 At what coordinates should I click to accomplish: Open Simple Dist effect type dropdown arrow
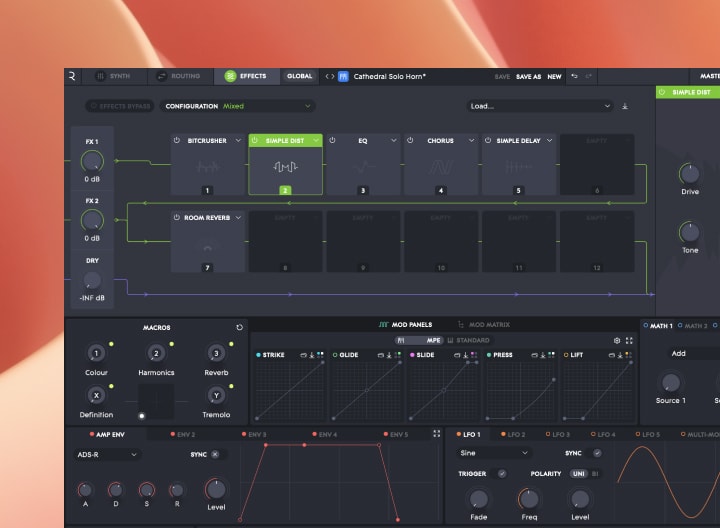point(316,140)
